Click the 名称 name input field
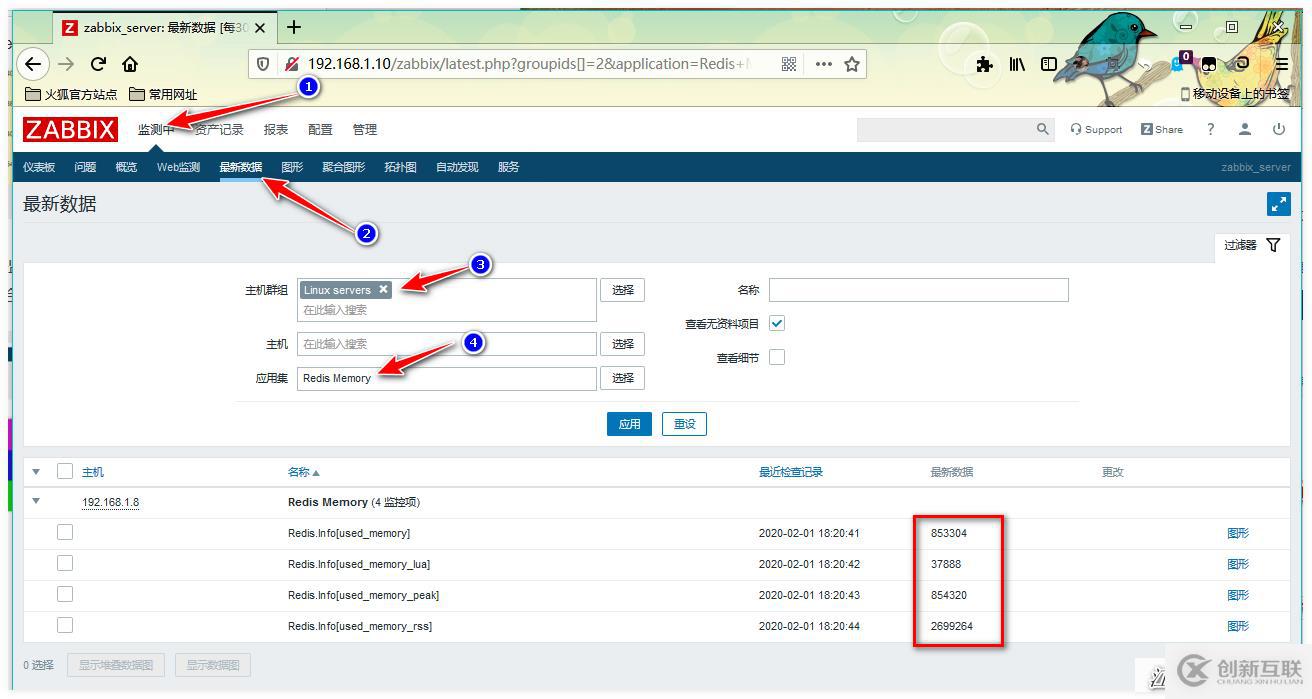Image resolution: width=1312 pixels, height=699 pixels. point(916,289)
